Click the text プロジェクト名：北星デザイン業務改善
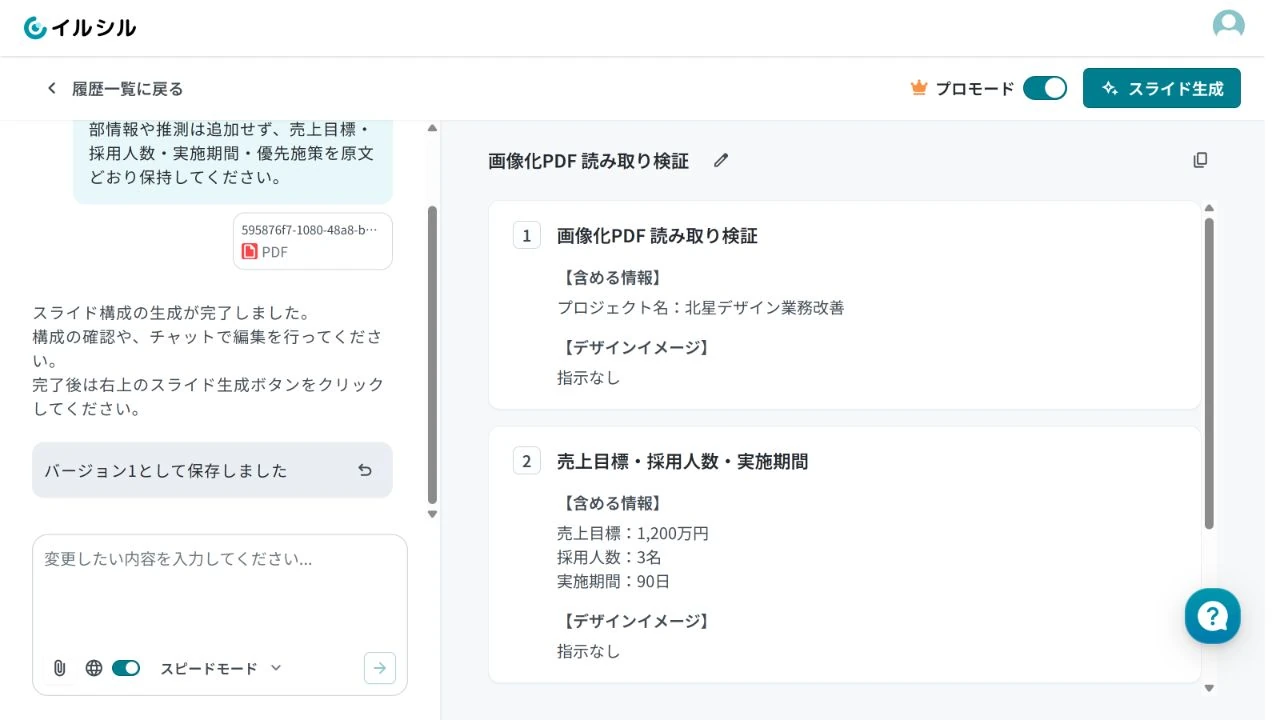Image resolution: width=1280 pixels, height=720 pixels. pyautogui.click(x=701, y=308)
